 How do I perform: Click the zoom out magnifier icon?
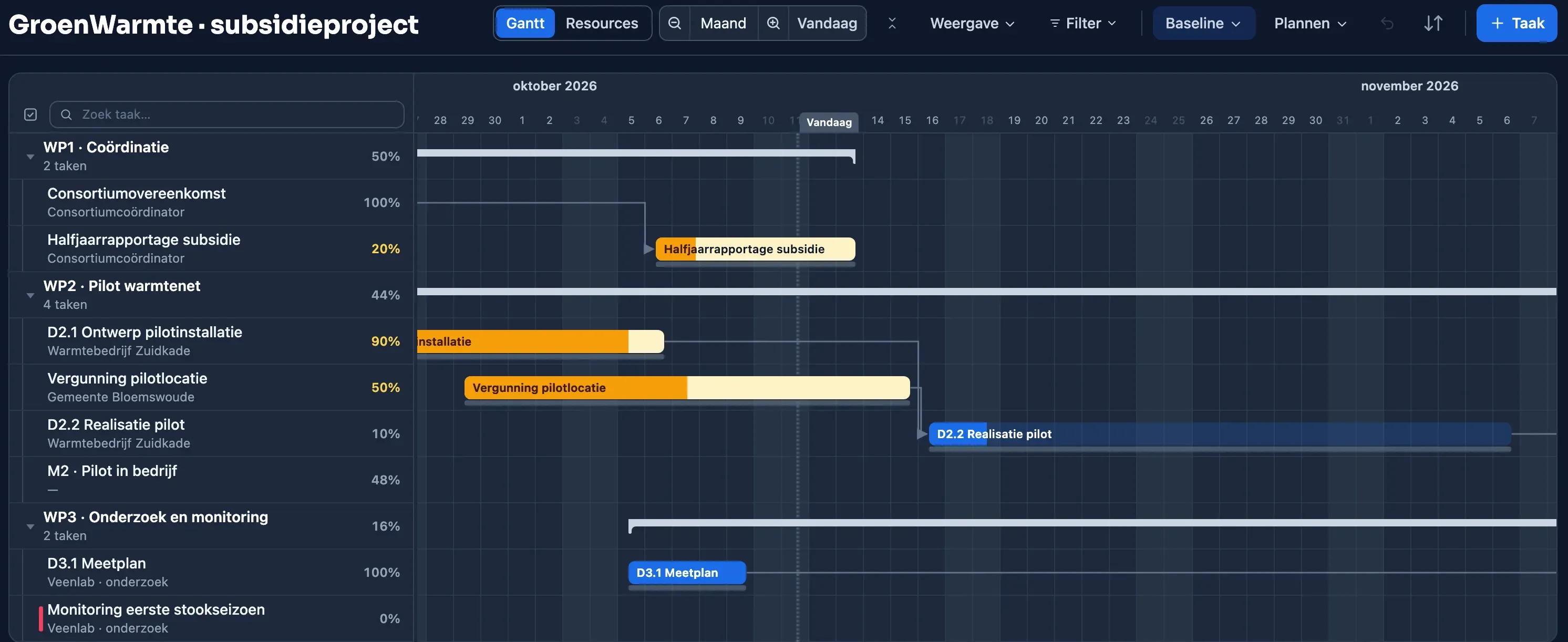pos(674,23)
